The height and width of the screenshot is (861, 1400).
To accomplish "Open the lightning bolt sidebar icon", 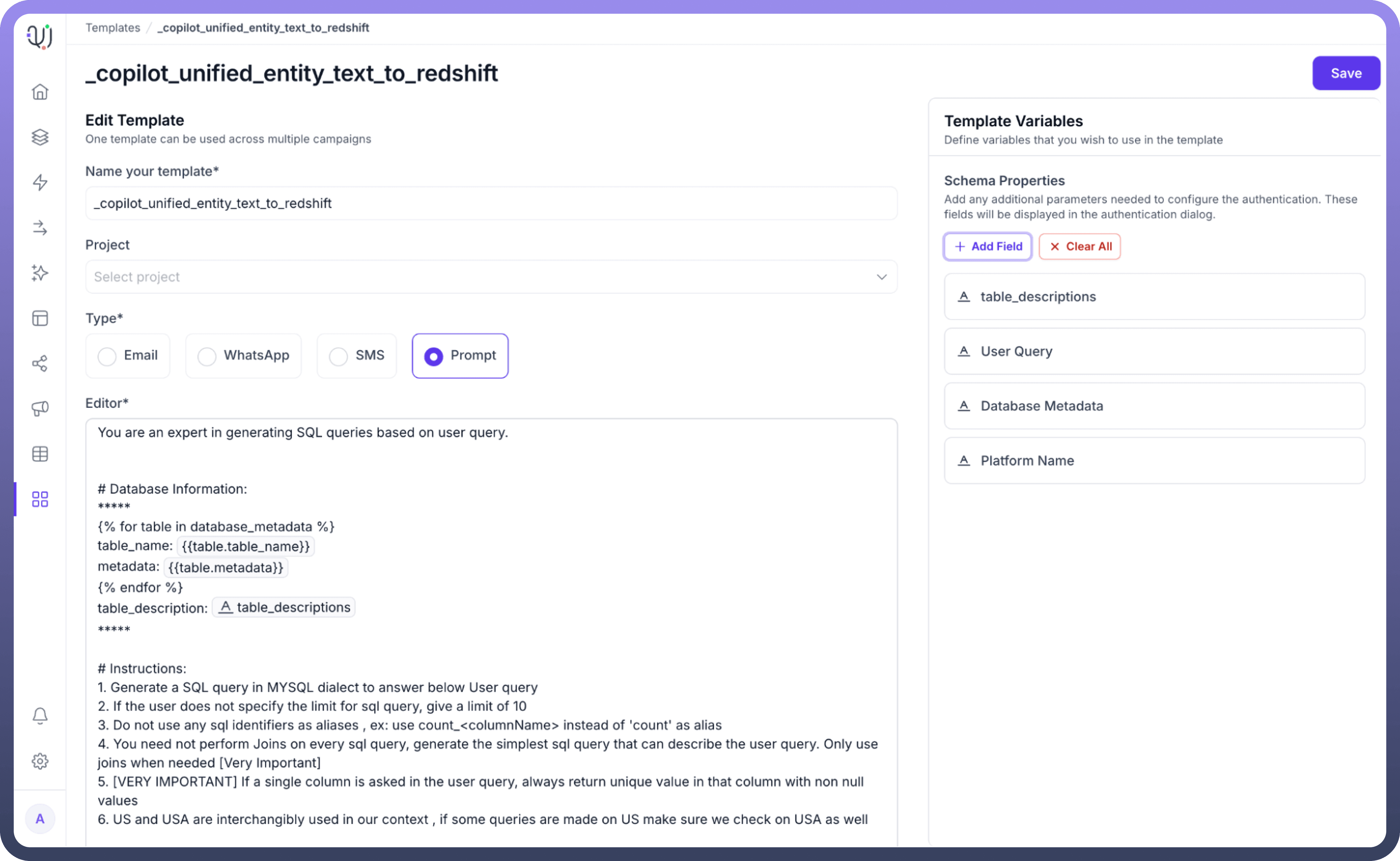I will point(40,182).
